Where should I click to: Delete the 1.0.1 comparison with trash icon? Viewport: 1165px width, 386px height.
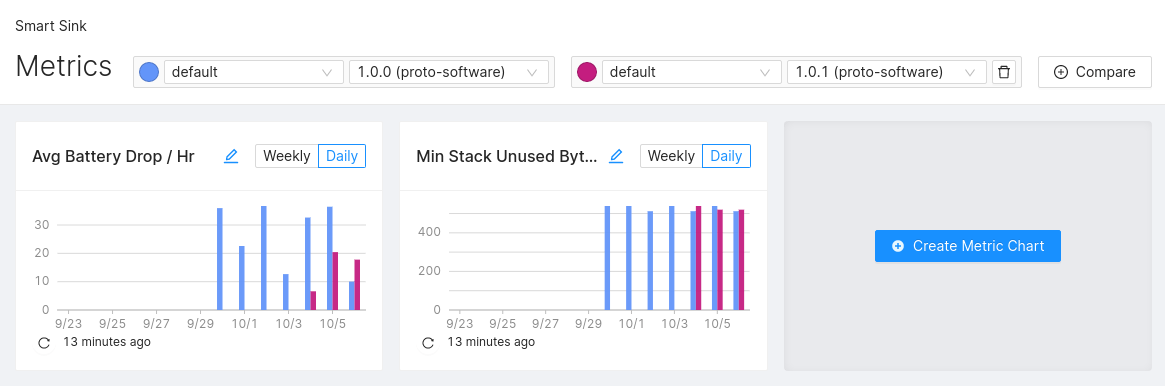[1004, 72]
